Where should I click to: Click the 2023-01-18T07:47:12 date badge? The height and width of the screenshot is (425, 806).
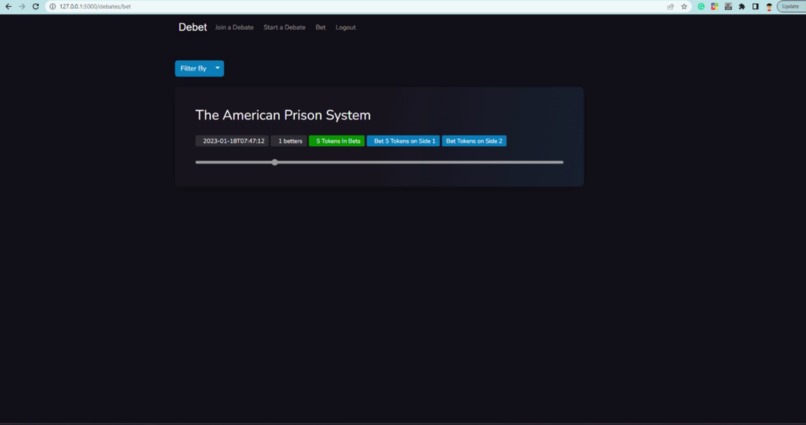pos(232,141)
